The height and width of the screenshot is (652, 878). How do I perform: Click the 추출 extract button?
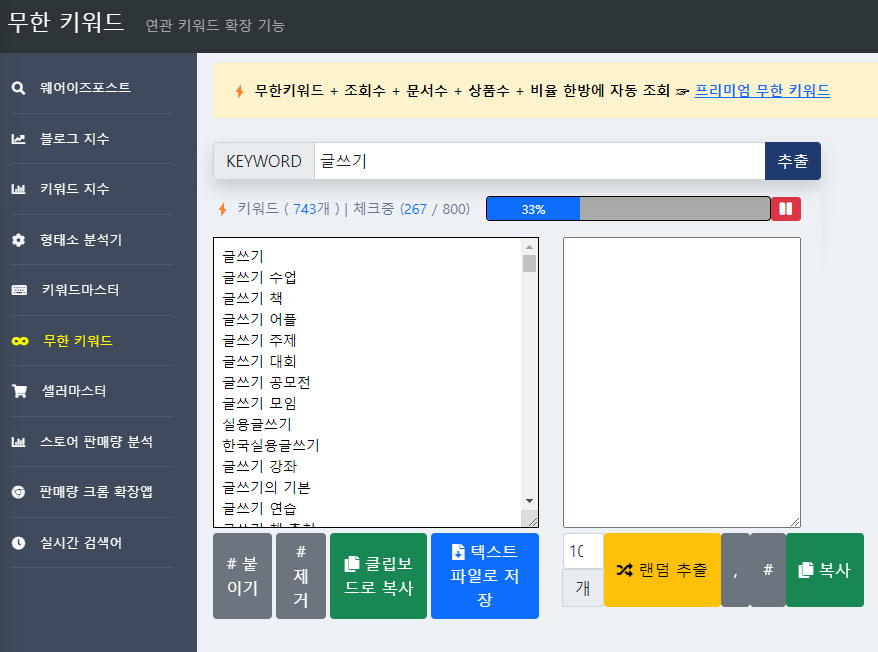click(792, 161)
